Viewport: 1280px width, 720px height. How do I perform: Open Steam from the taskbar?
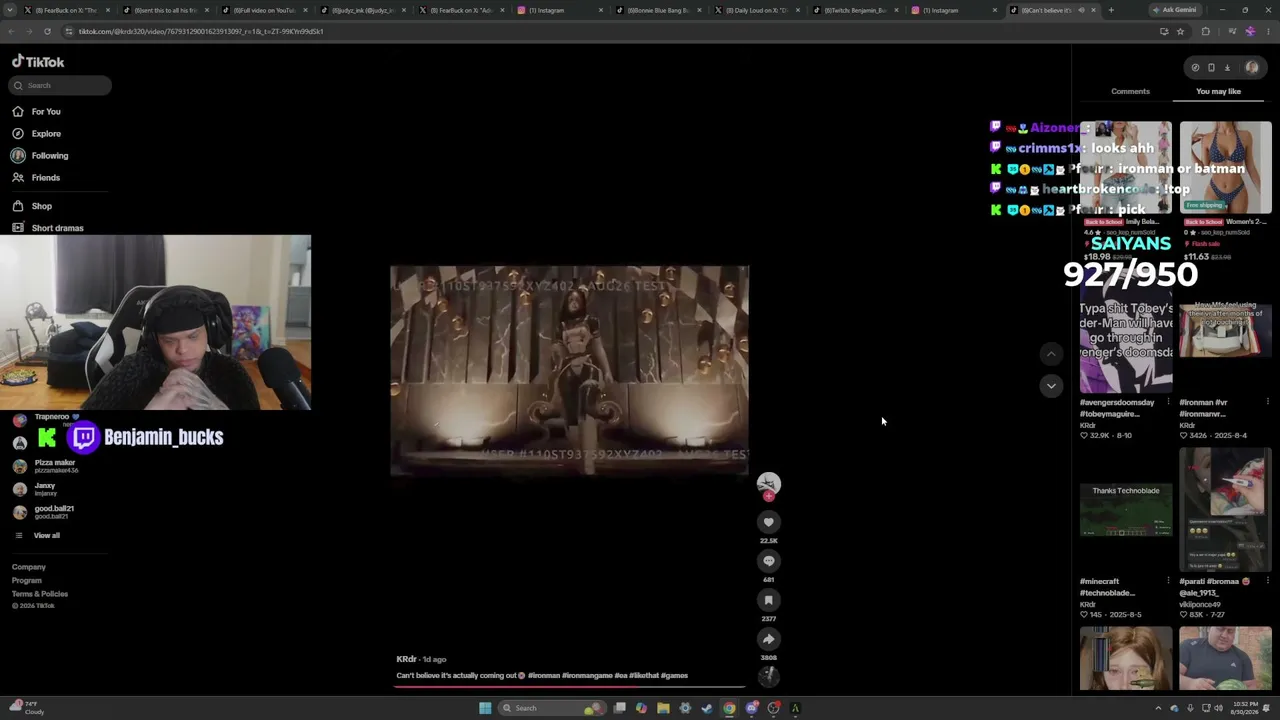point(707,708)
